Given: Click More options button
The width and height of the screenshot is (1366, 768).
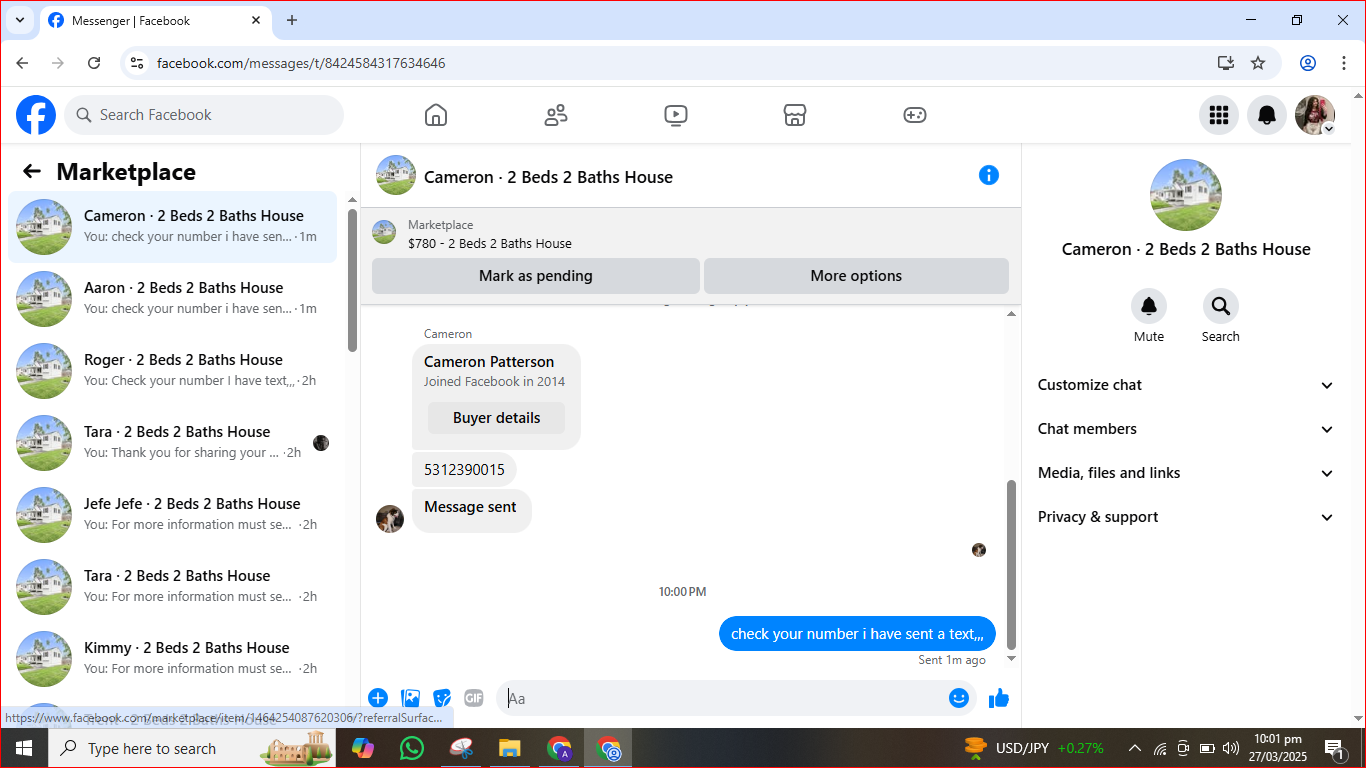Looking at the screenshot, I should [856, 276].
